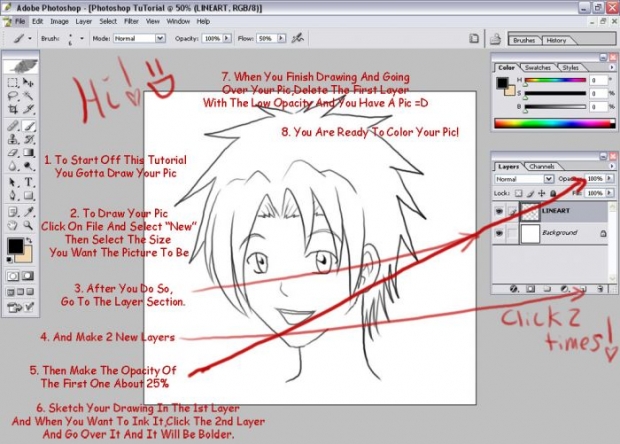620x444 pixels.
Task: Reset to default colors icon
Action: [10, 260]
